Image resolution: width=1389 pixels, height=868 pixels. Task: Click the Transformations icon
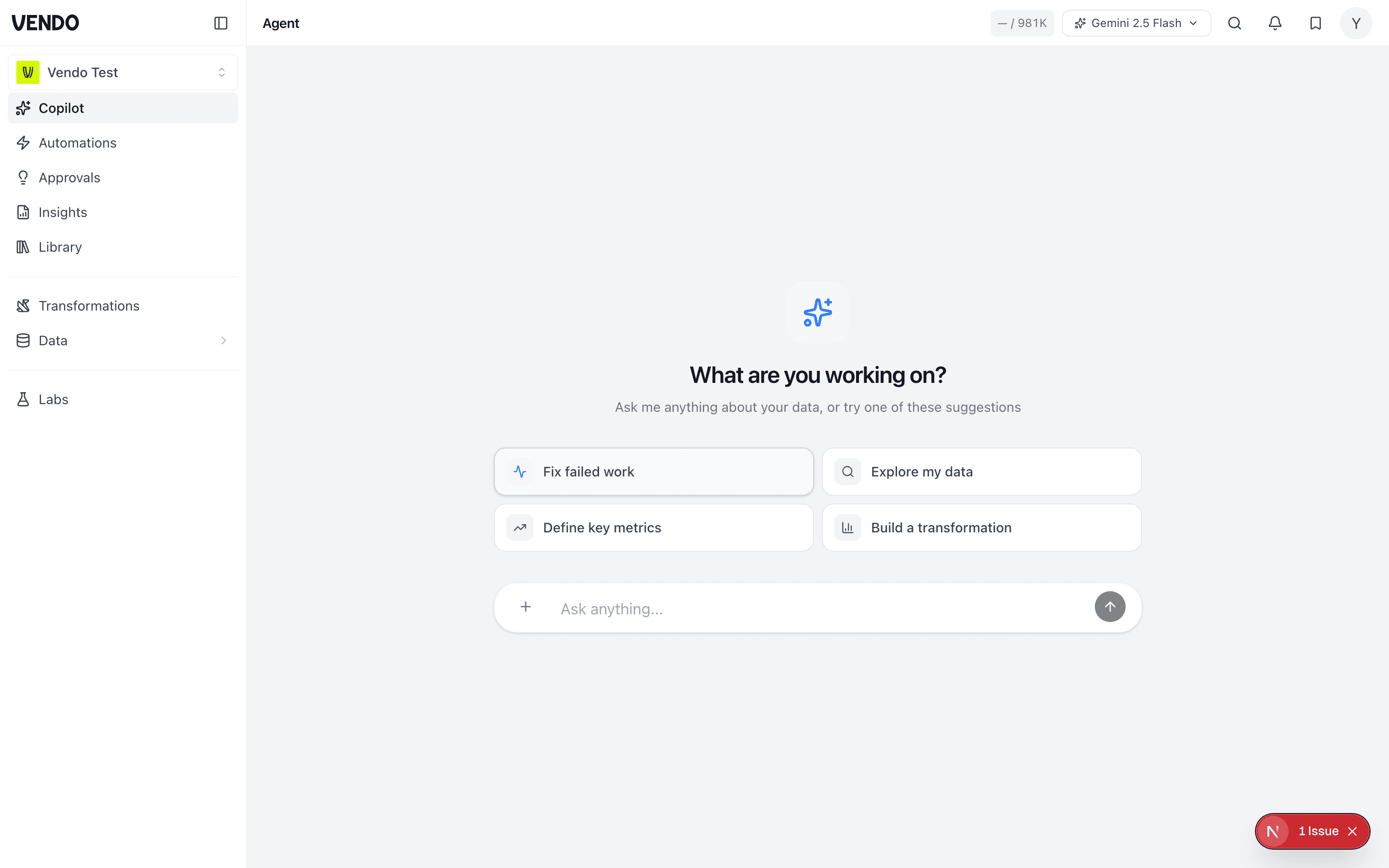23,306
